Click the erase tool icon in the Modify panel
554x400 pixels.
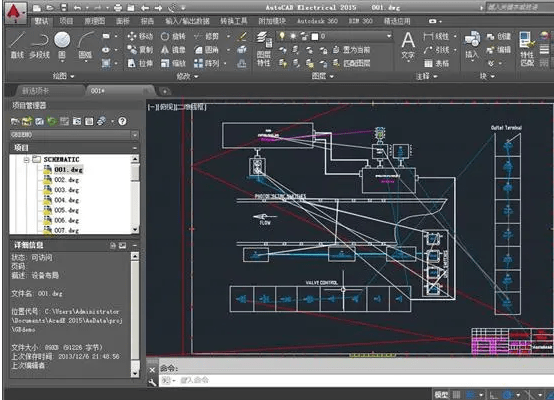point(242,36)
